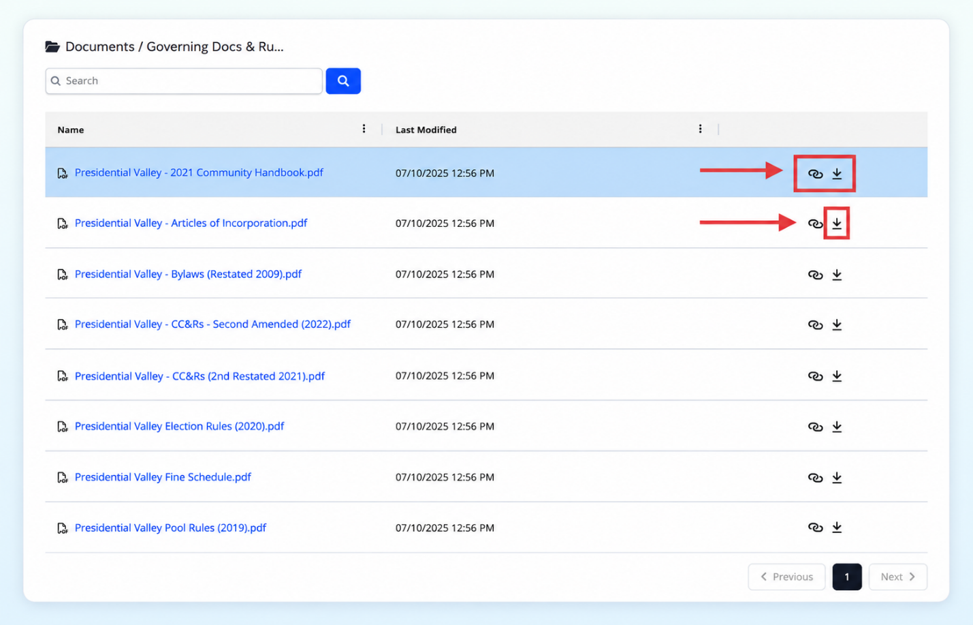Open Last Modified column options menu

(x=700, y=129)
